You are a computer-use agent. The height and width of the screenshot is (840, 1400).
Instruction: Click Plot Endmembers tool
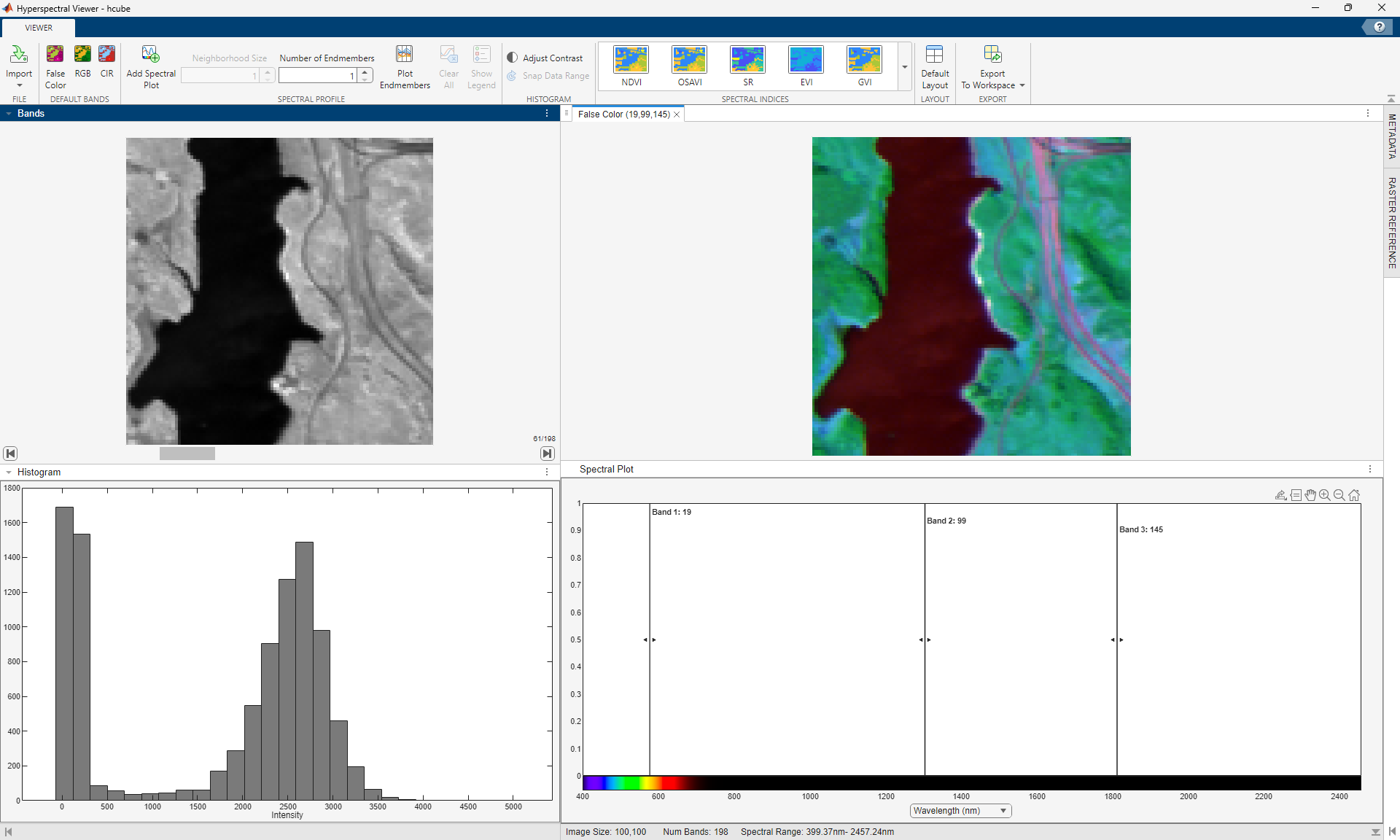(x=404, y=66)
